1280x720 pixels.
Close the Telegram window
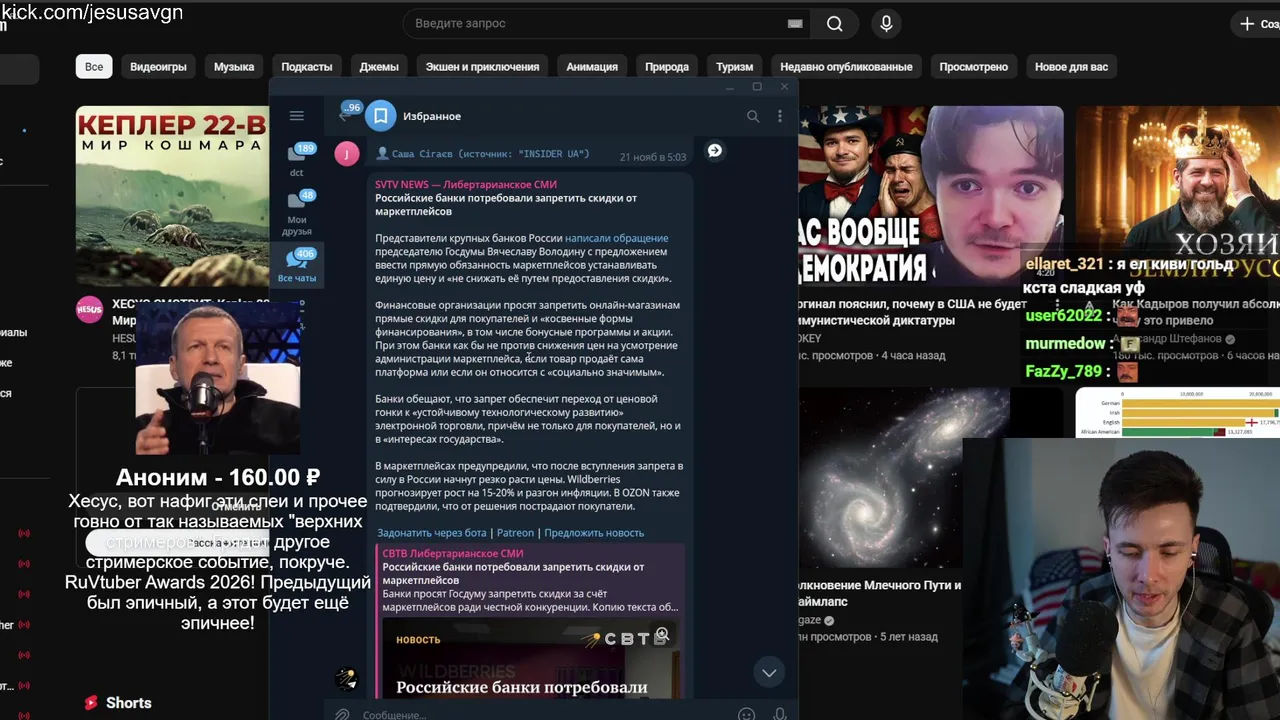coord(784,87)
